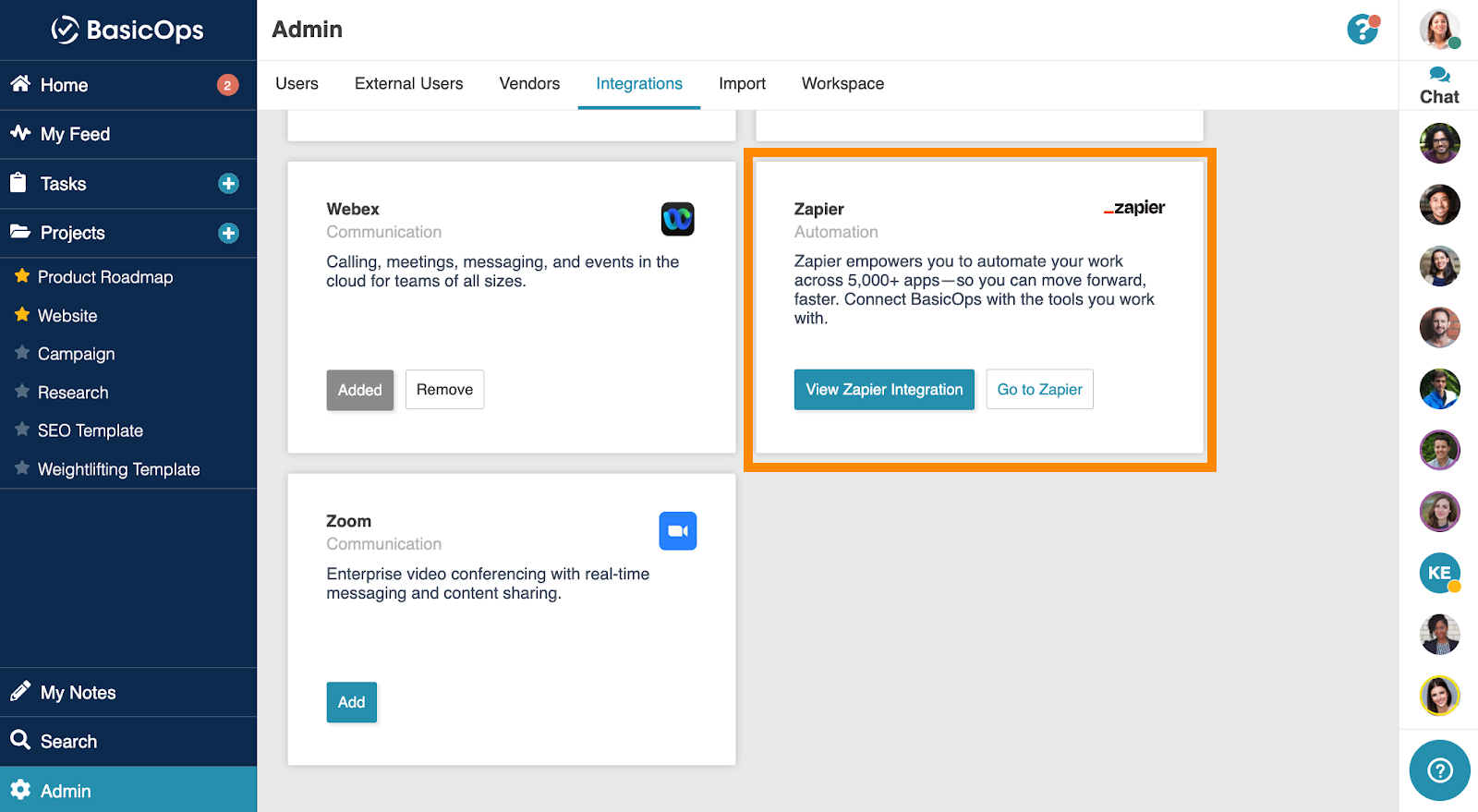Add a new task with the plus icon

pyautogui.click(x=228, y=184)
